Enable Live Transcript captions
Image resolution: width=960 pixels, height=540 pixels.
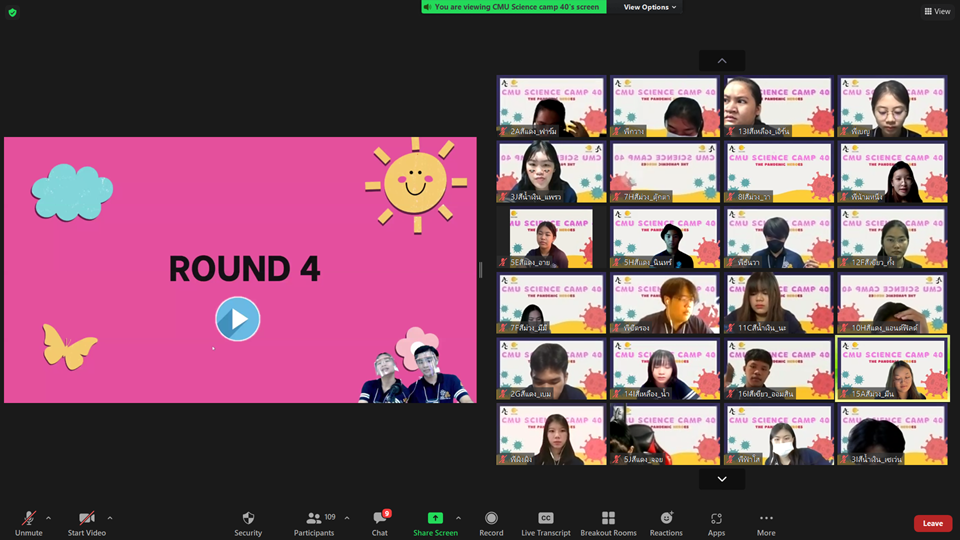pos(546,518)
